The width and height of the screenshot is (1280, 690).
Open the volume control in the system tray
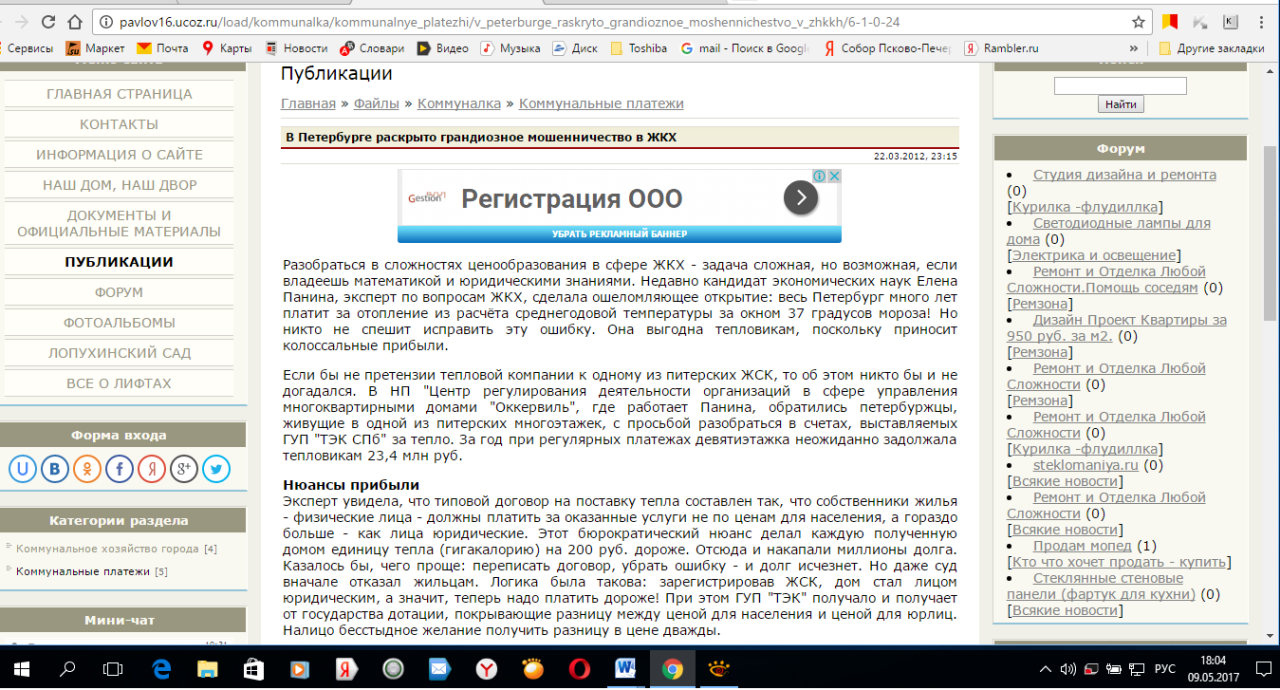pos(1067,668)
